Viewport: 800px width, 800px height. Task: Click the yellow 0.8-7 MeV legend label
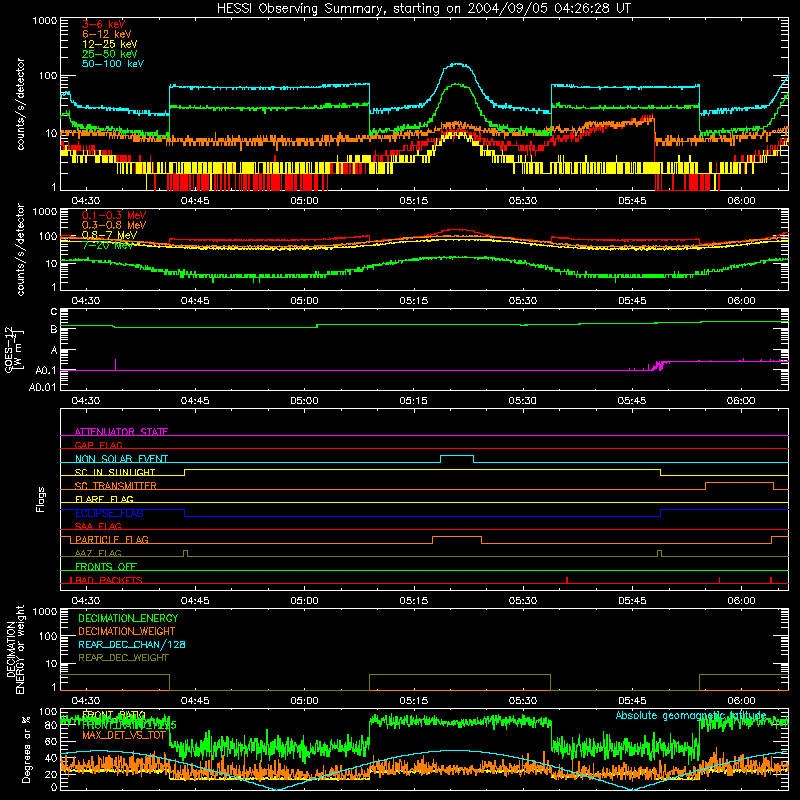click(x=109, y=235)
